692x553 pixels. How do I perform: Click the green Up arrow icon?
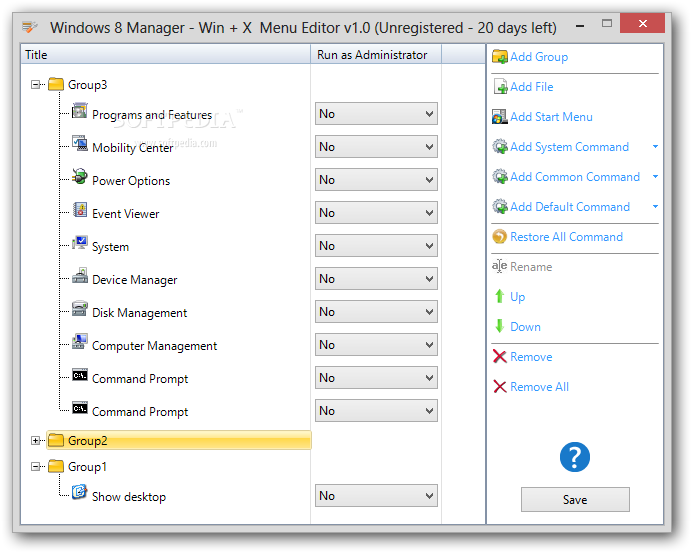499,296
